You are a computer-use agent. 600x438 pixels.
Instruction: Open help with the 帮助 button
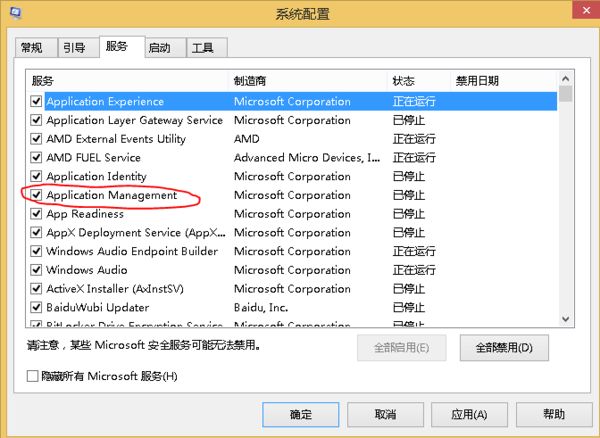[554, 414]
